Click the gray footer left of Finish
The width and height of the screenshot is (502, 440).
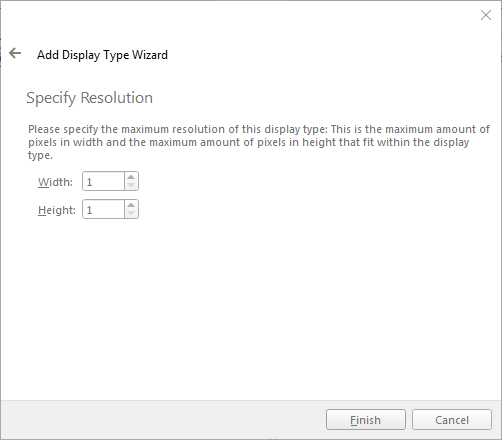click(163, 420)
